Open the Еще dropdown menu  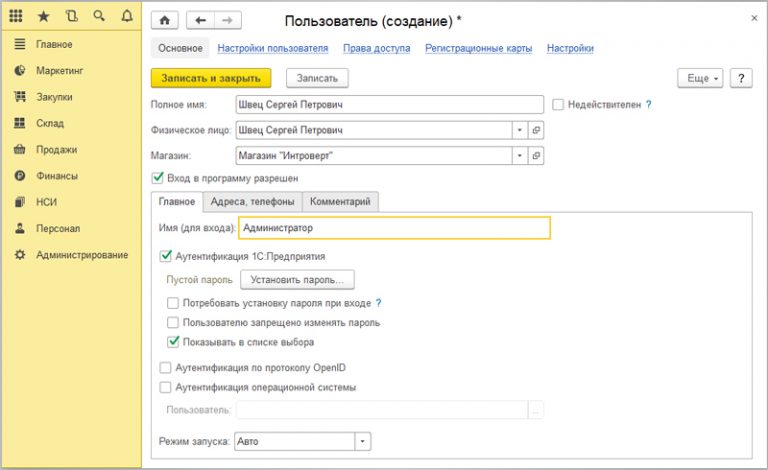(700, 78)
